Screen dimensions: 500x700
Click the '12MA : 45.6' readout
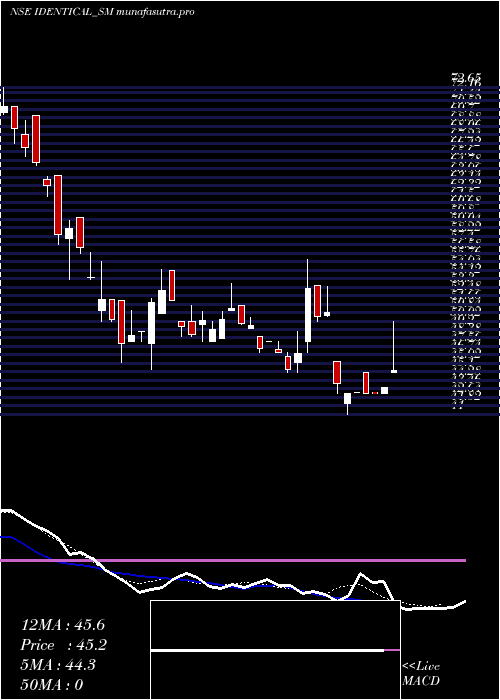click(x=63, y=625)
